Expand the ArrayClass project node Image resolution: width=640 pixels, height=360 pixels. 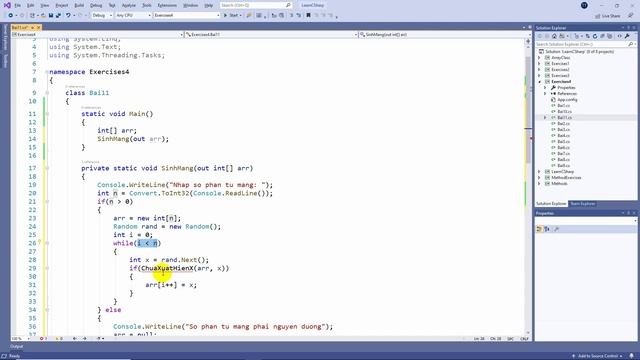[539, 58]
